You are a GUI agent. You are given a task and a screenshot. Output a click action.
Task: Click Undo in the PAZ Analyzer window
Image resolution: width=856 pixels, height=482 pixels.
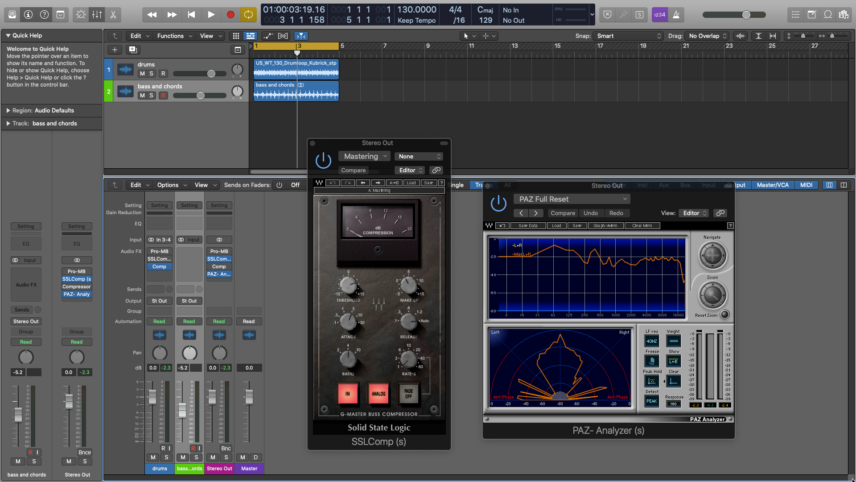[x=591, y=213]
